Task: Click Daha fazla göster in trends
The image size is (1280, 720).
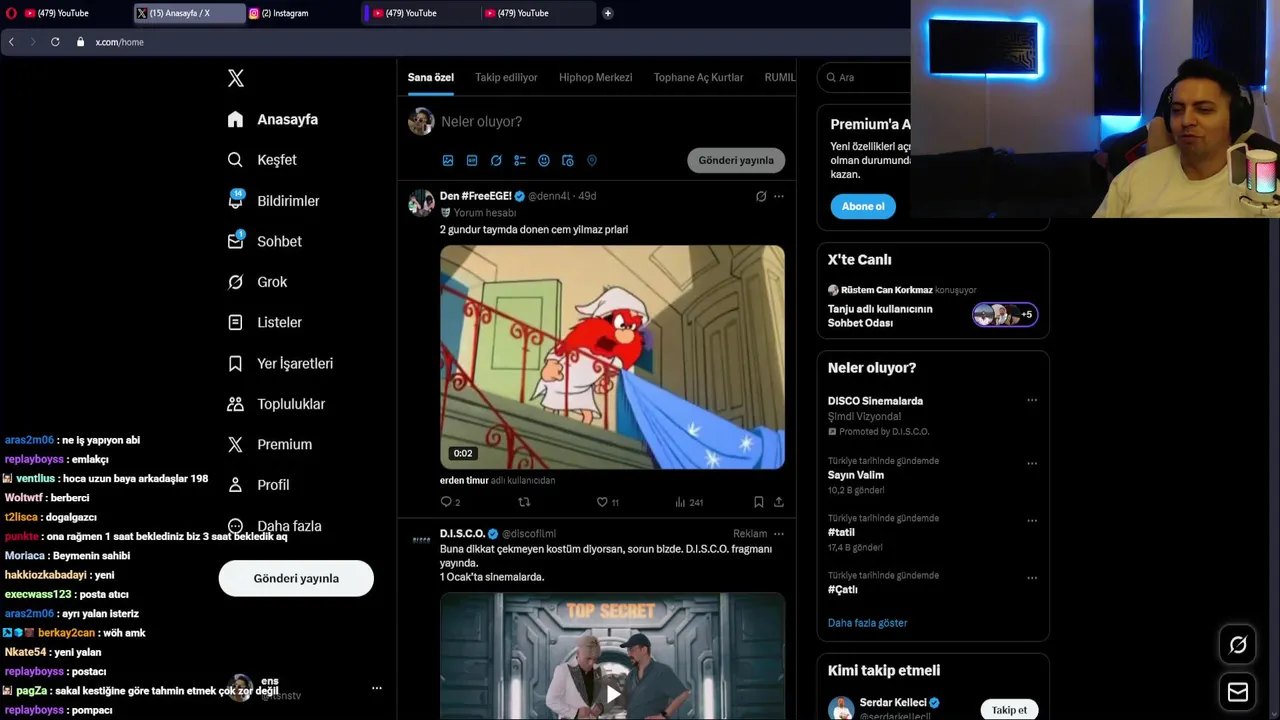Action: (x=867, y=623)
